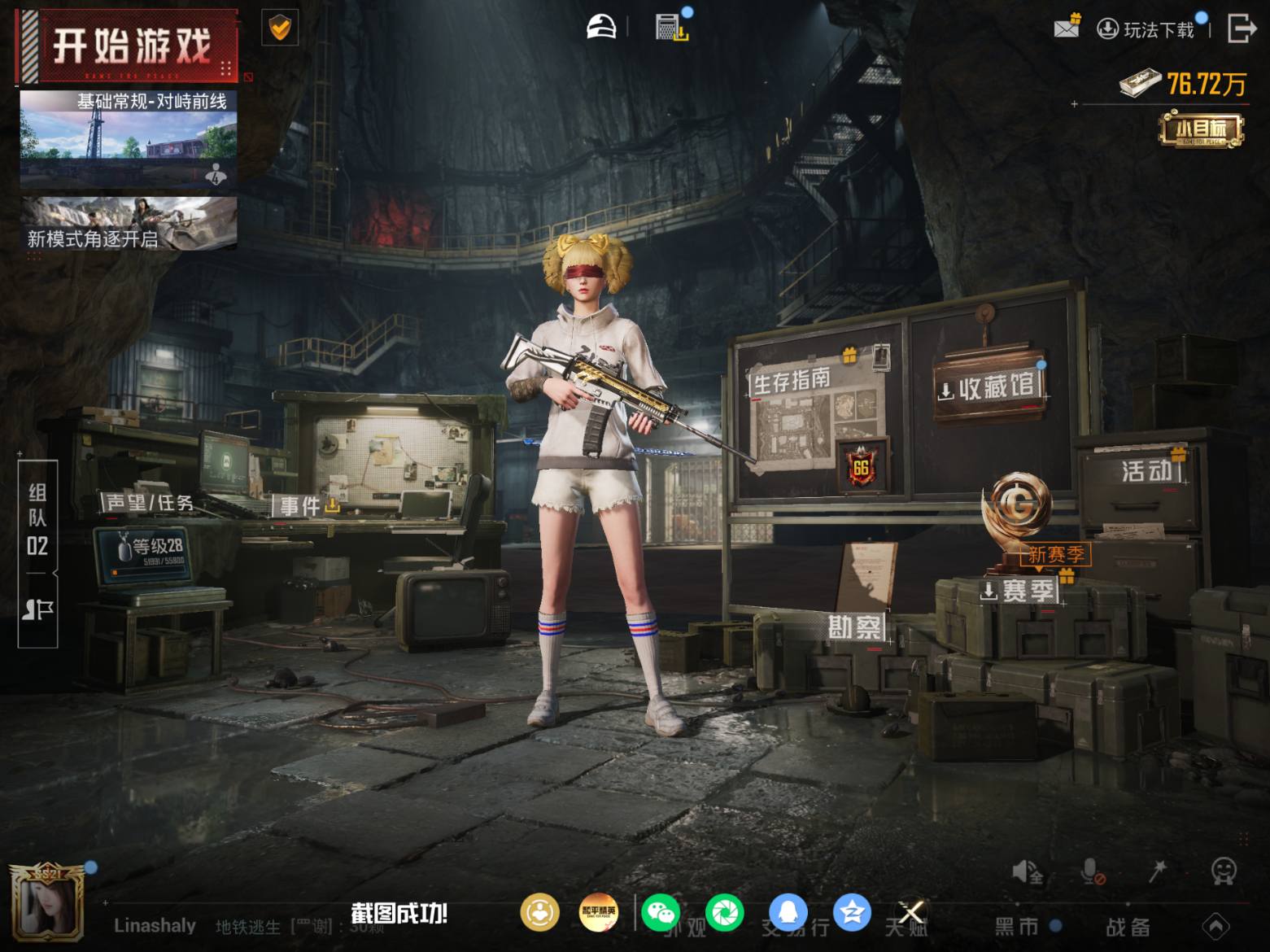Select the 基础常规-对峙前线 mode thumbnail
Viewport: 1270px width, 952px height.
(x=129, y=139)
